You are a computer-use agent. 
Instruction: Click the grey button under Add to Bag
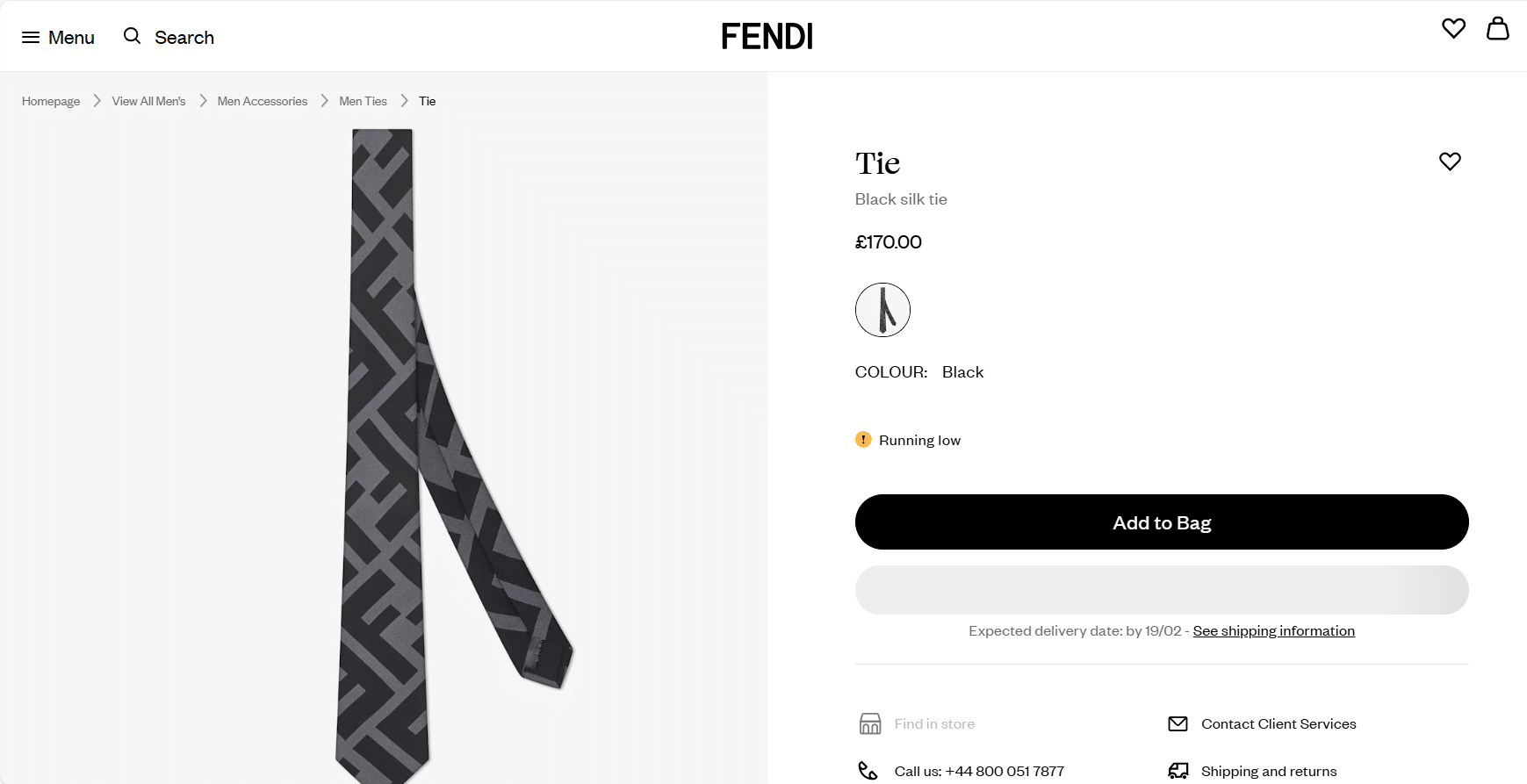click(1161, 590)
